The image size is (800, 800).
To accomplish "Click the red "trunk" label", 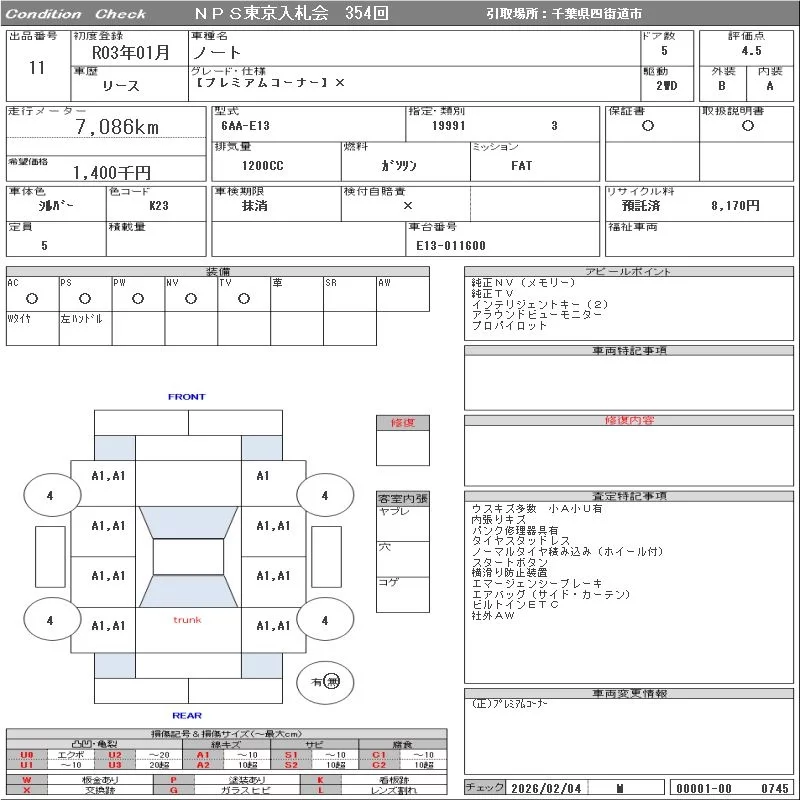I will 187,620.
